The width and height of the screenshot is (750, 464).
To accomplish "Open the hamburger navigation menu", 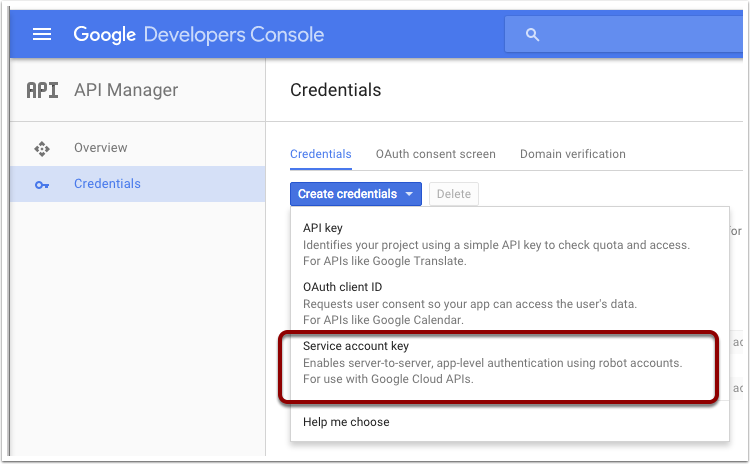I will point(42,34).
